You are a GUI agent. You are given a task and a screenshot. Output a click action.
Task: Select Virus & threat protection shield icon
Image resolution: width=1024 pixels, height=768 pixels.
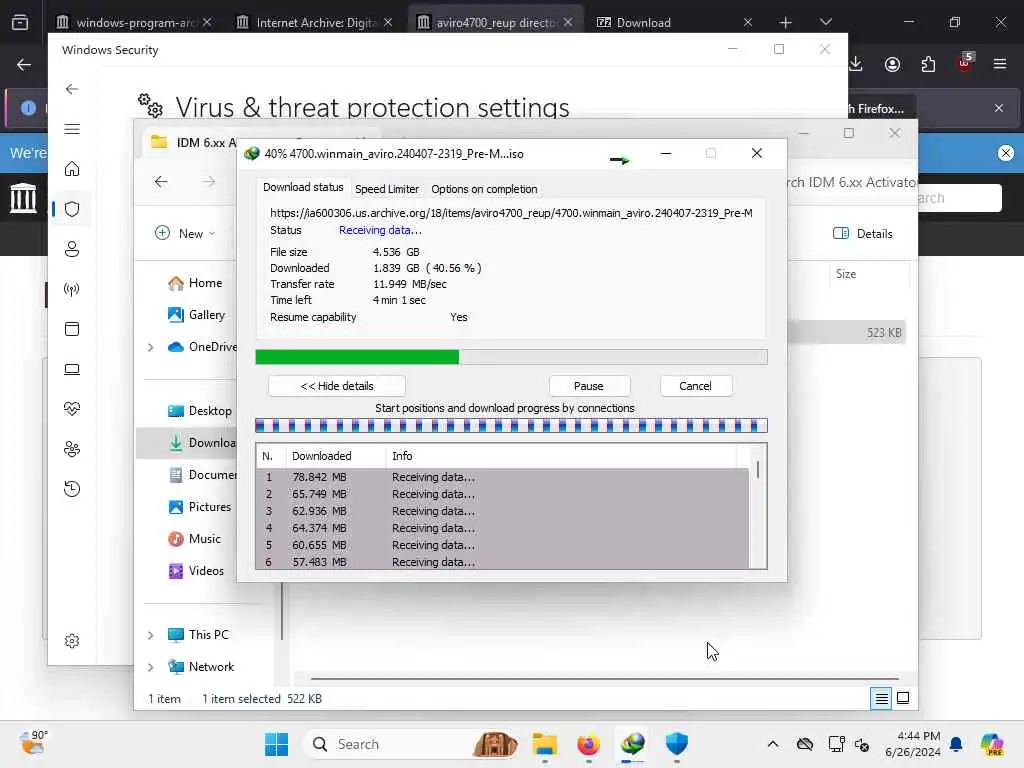[72, 209]
